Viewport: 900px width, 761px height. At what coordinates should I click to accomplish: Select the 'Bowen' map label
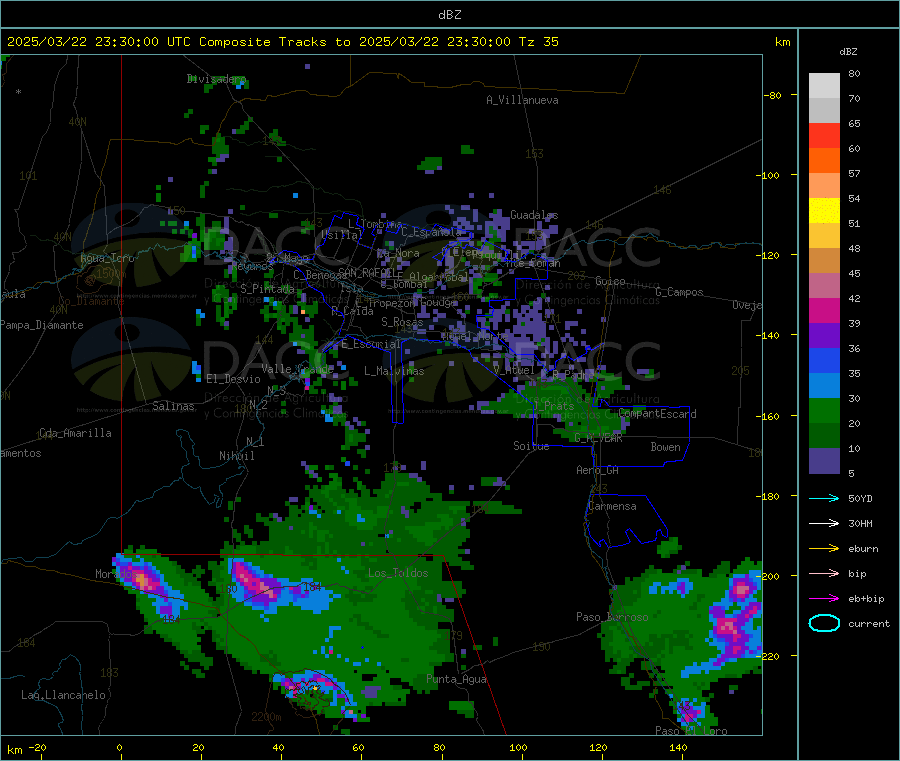(665, 447)
